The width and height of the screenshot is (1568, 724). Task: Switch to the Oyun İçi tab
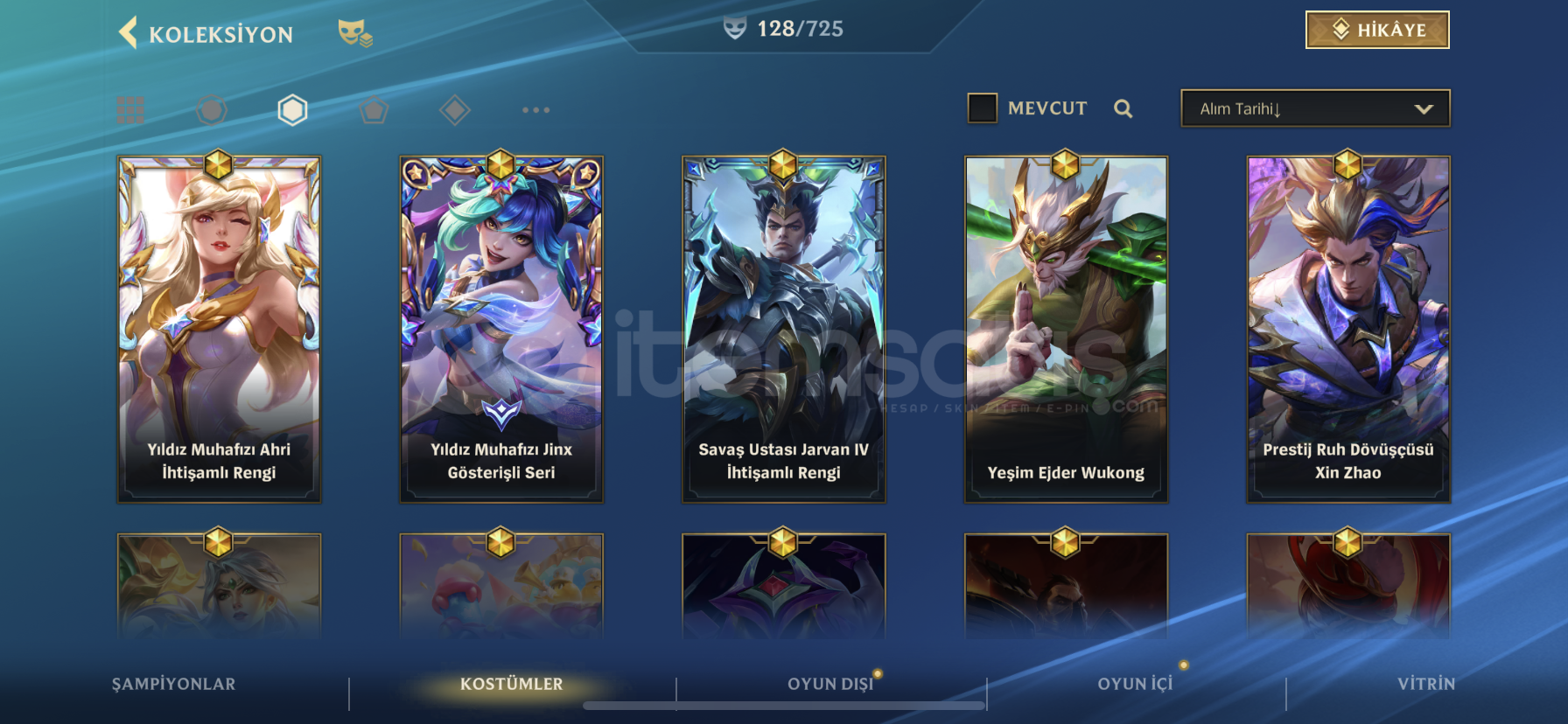click(1135, 684)
